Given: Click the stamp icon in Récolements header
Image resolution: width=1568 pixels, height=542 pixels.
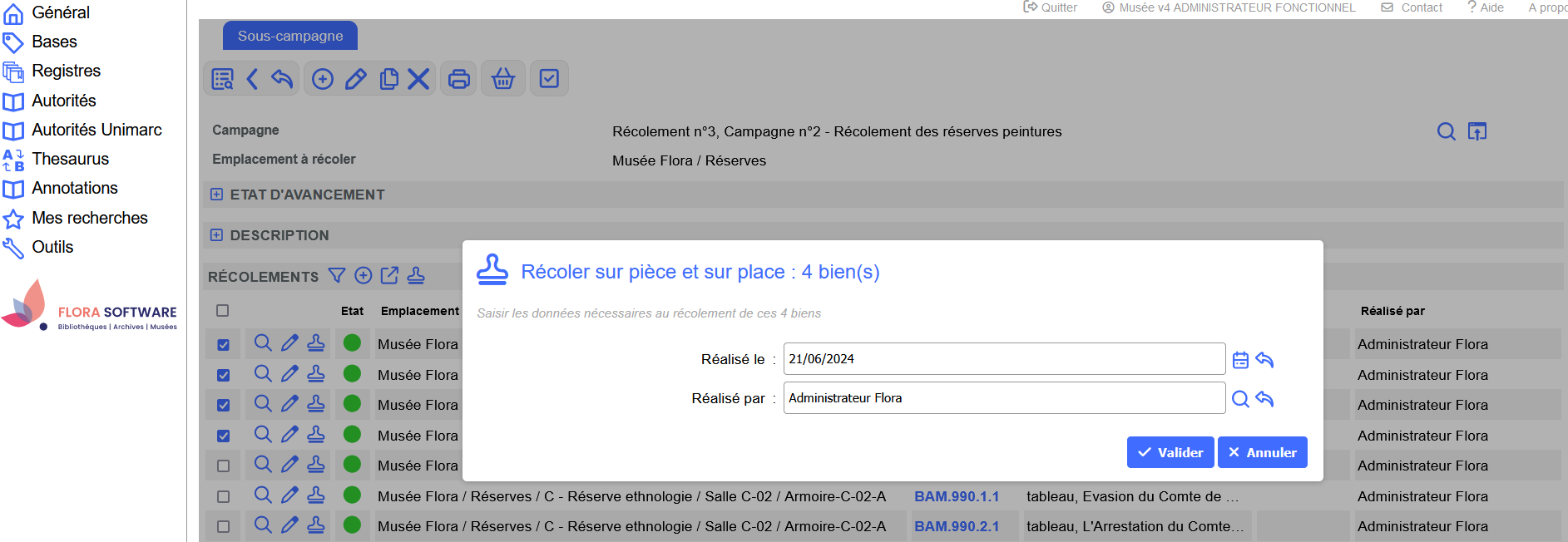Looking at the screenshot, I should point(416,276).
